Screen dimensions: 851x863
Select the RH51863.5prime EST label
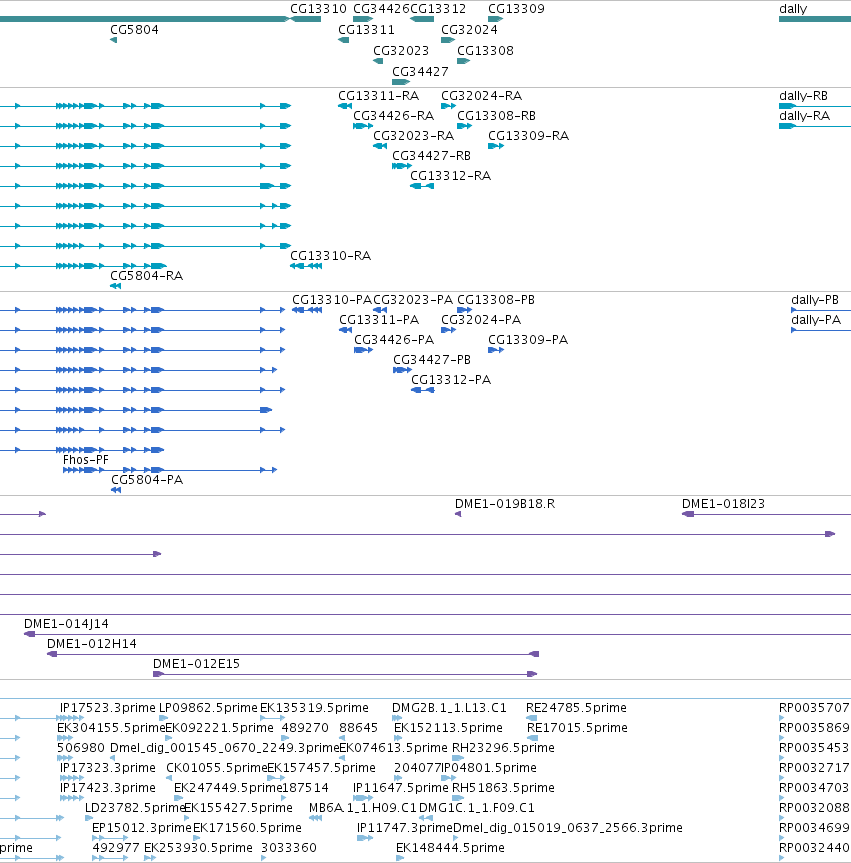coord(503,788)
